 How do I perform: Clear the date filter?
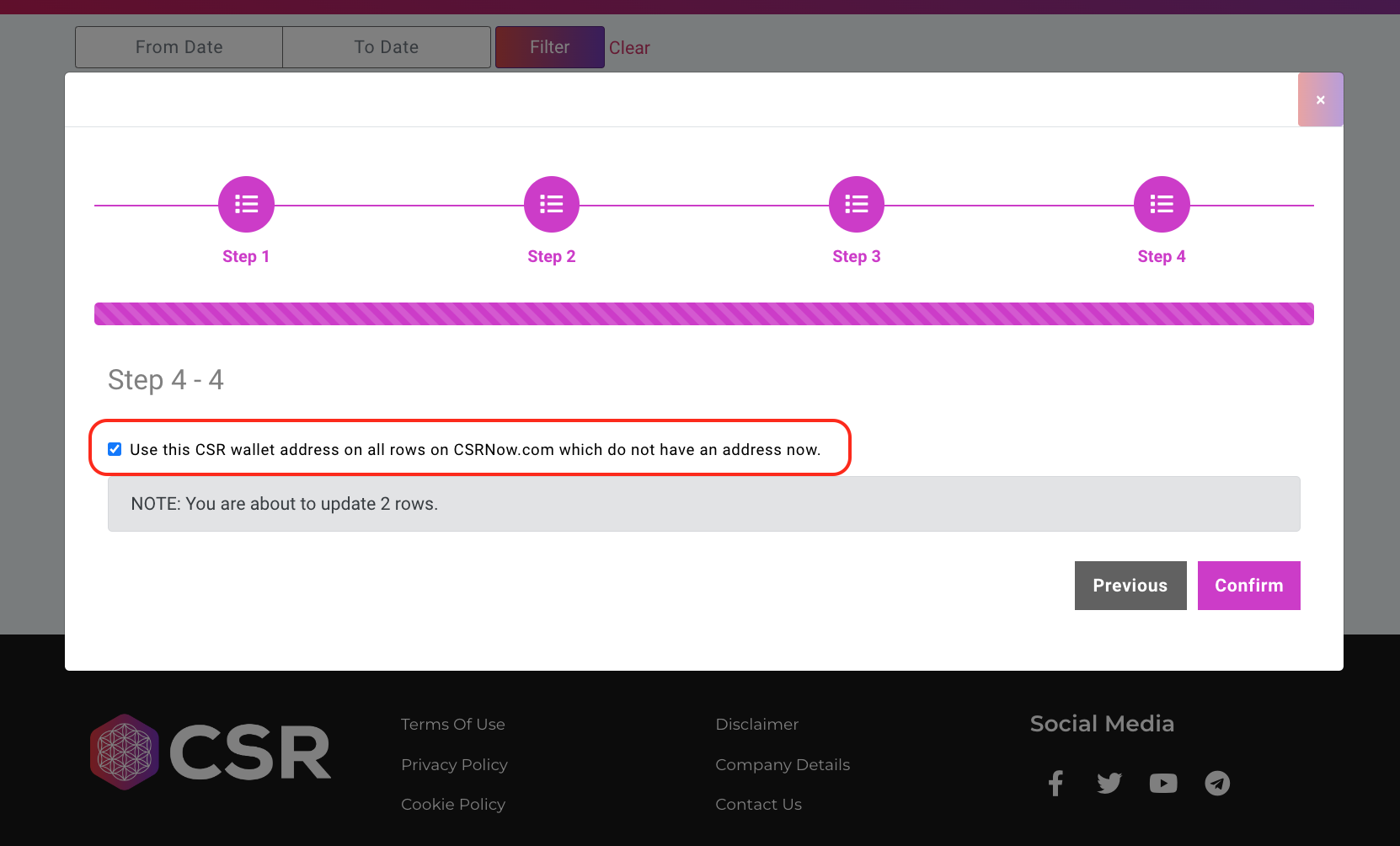coord(629,47)
